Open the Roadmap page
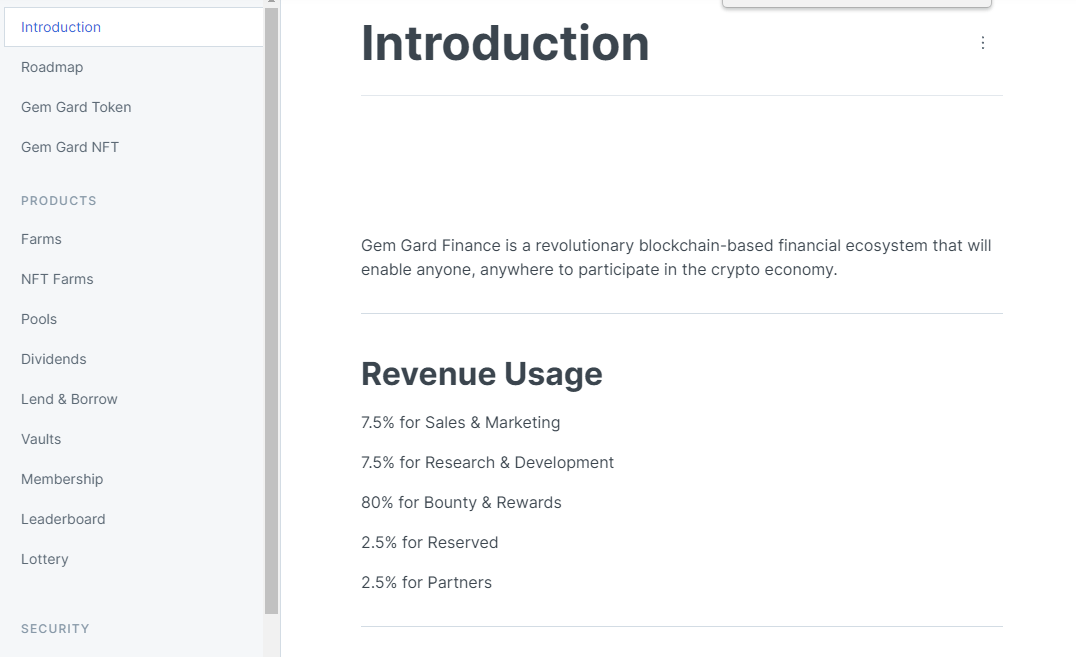 pos(52,67)
